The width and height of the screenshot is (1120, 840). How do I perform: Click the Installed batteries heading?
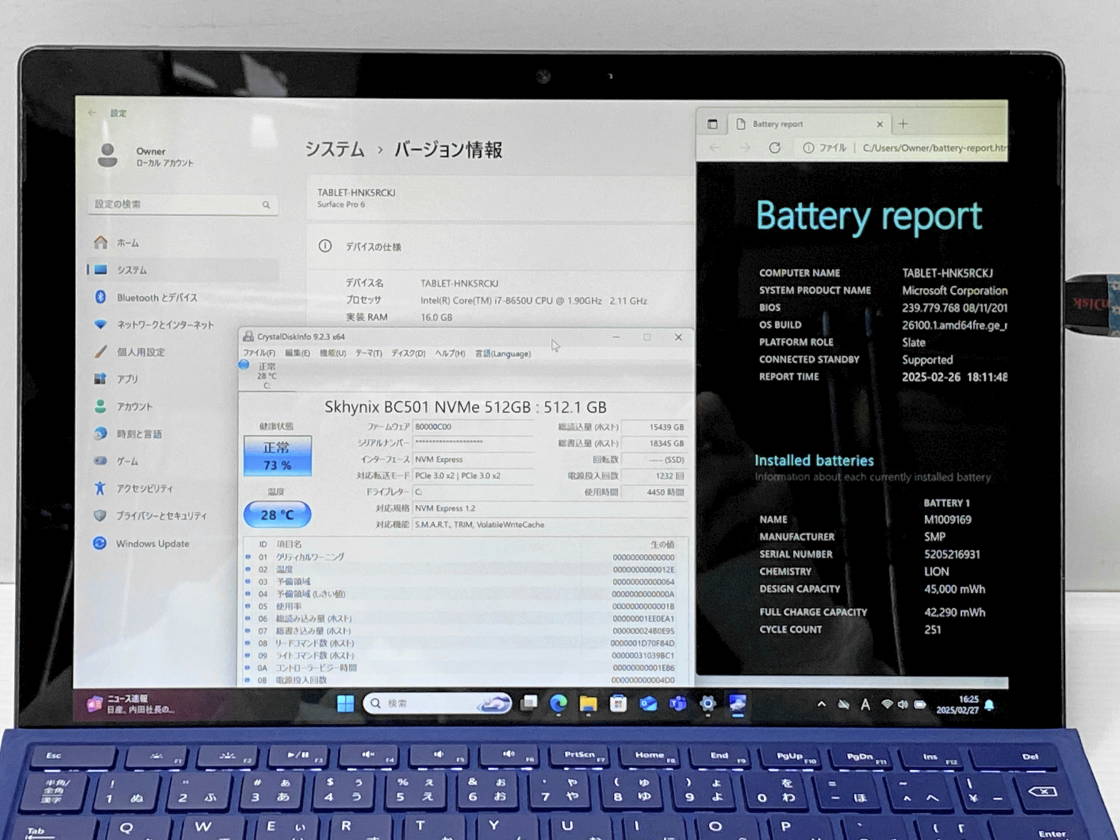(x=814, y=461)
